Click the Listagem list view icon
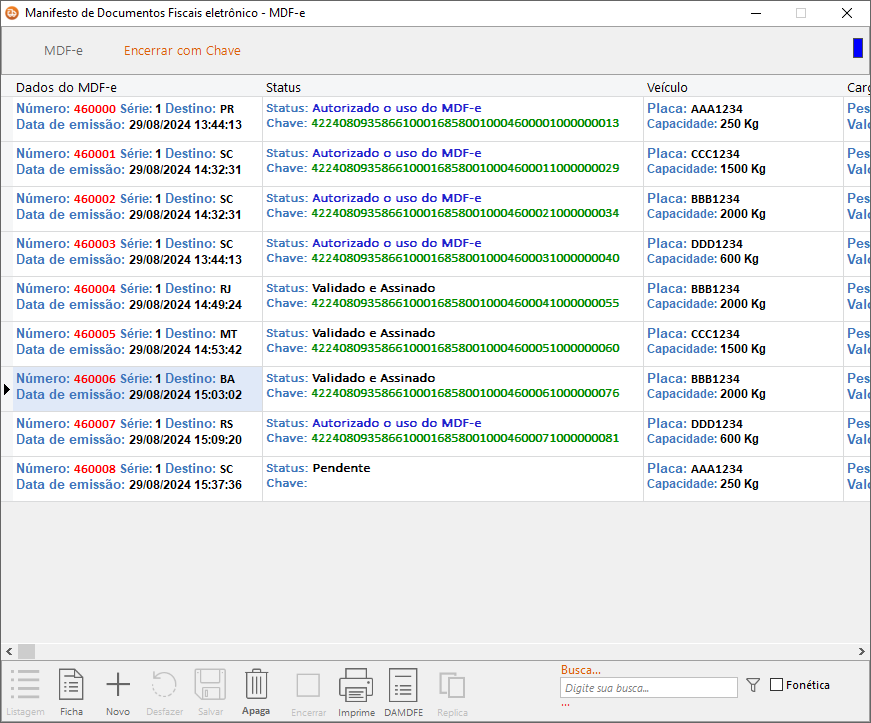871x723 pixels. coord(25,686)
